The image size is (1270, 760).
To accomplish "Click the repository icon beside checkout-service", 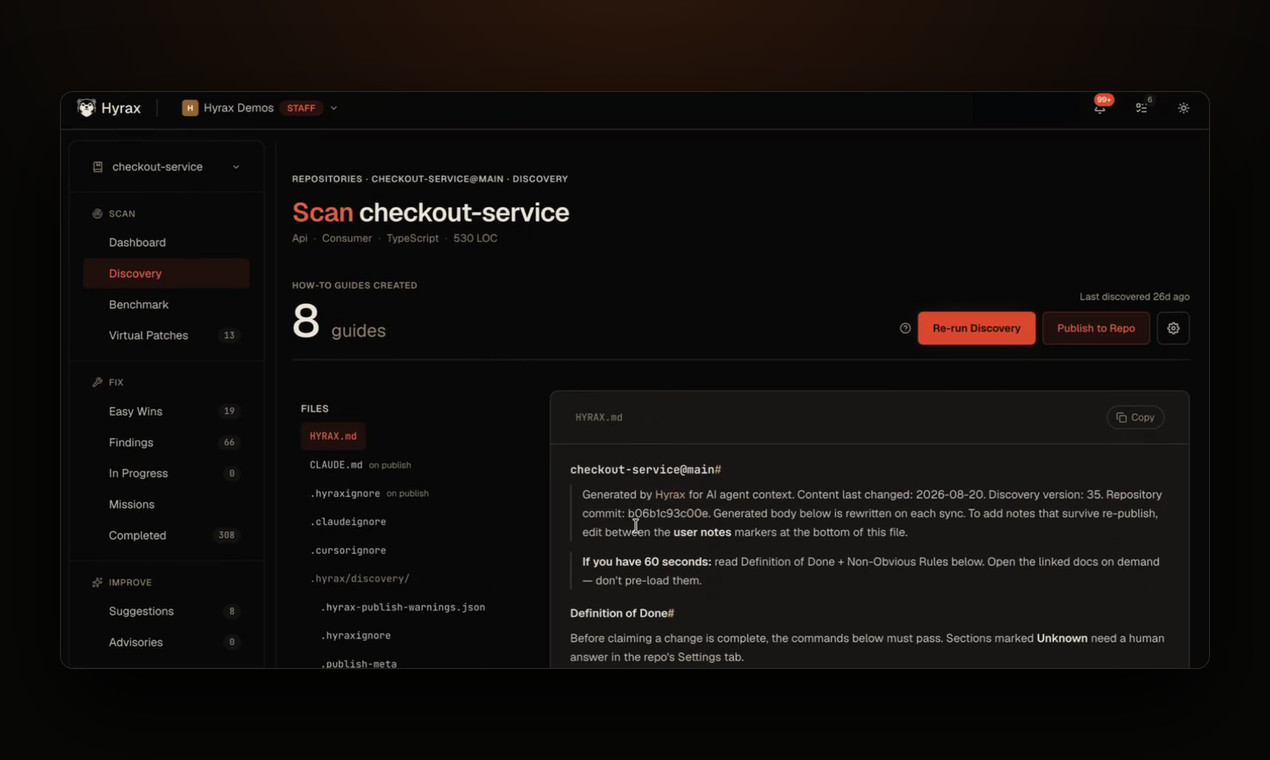I will [98, 167].
